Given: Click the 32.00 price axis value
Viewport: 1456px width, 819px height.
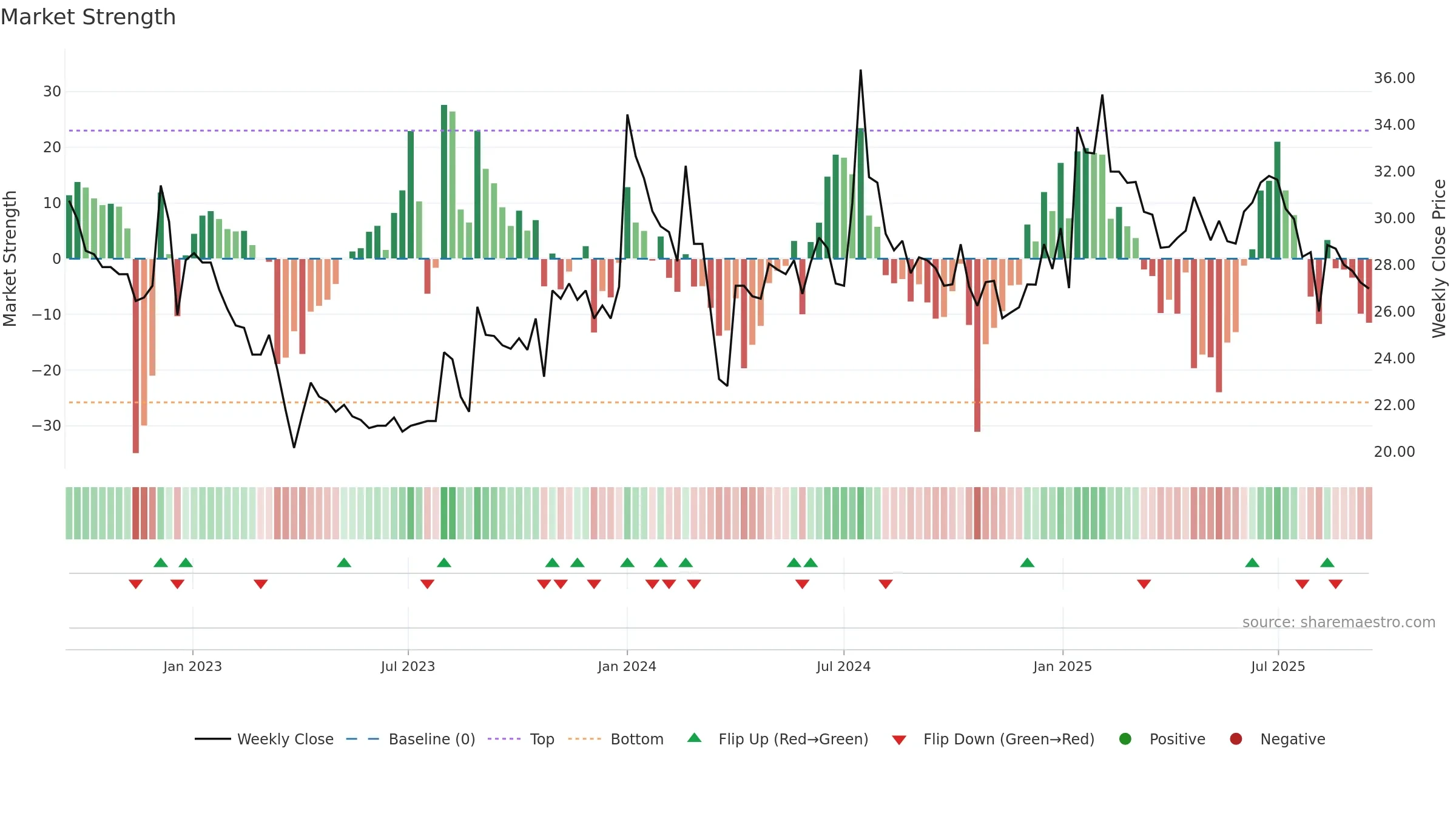Looking at the screenshot, I should point(1394,171).
